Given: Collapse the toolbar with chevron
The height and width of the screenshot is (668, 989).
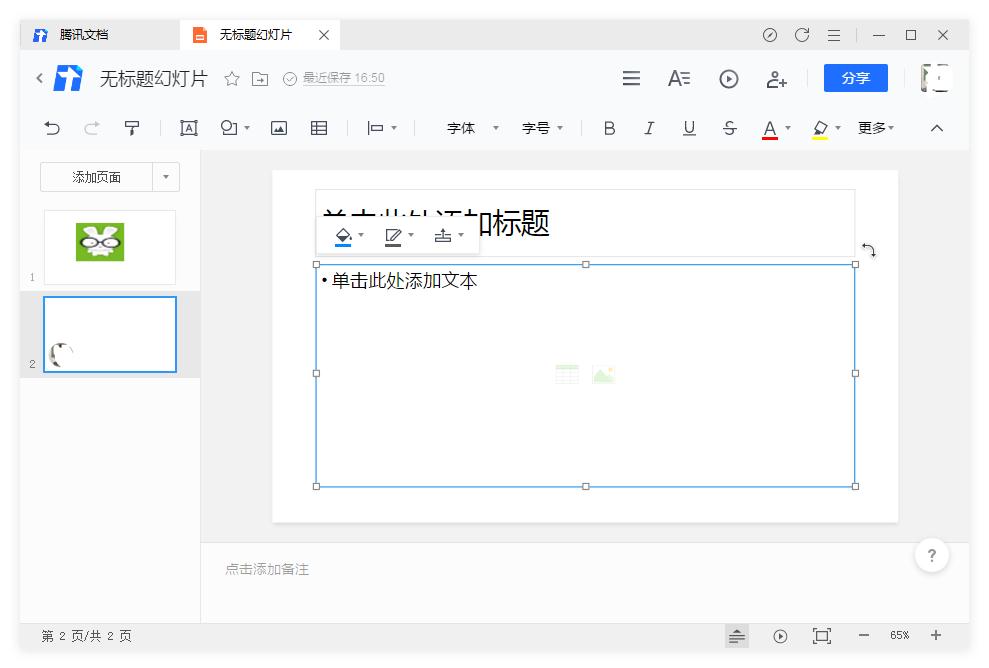Looking at the screenshot, I should point(937,129).
